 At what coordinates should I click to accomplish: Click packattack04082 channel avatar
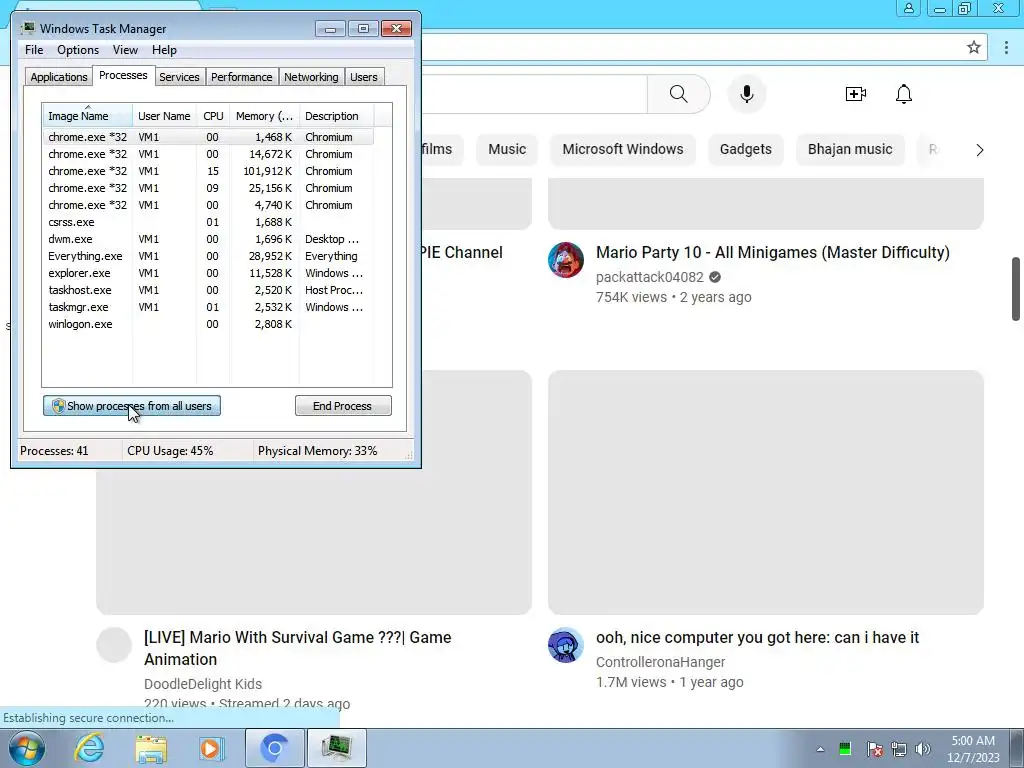point(566,260)
